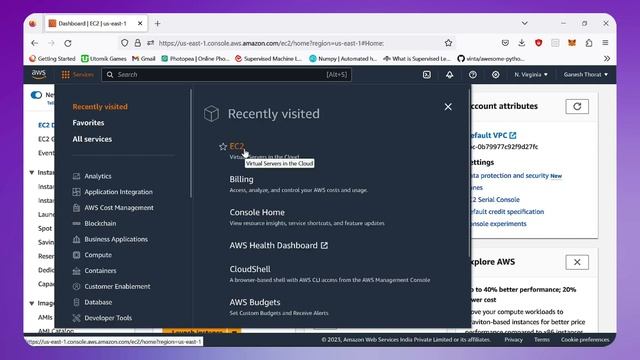Collapse the Instances sidebar section

click(x=31, y=172)
